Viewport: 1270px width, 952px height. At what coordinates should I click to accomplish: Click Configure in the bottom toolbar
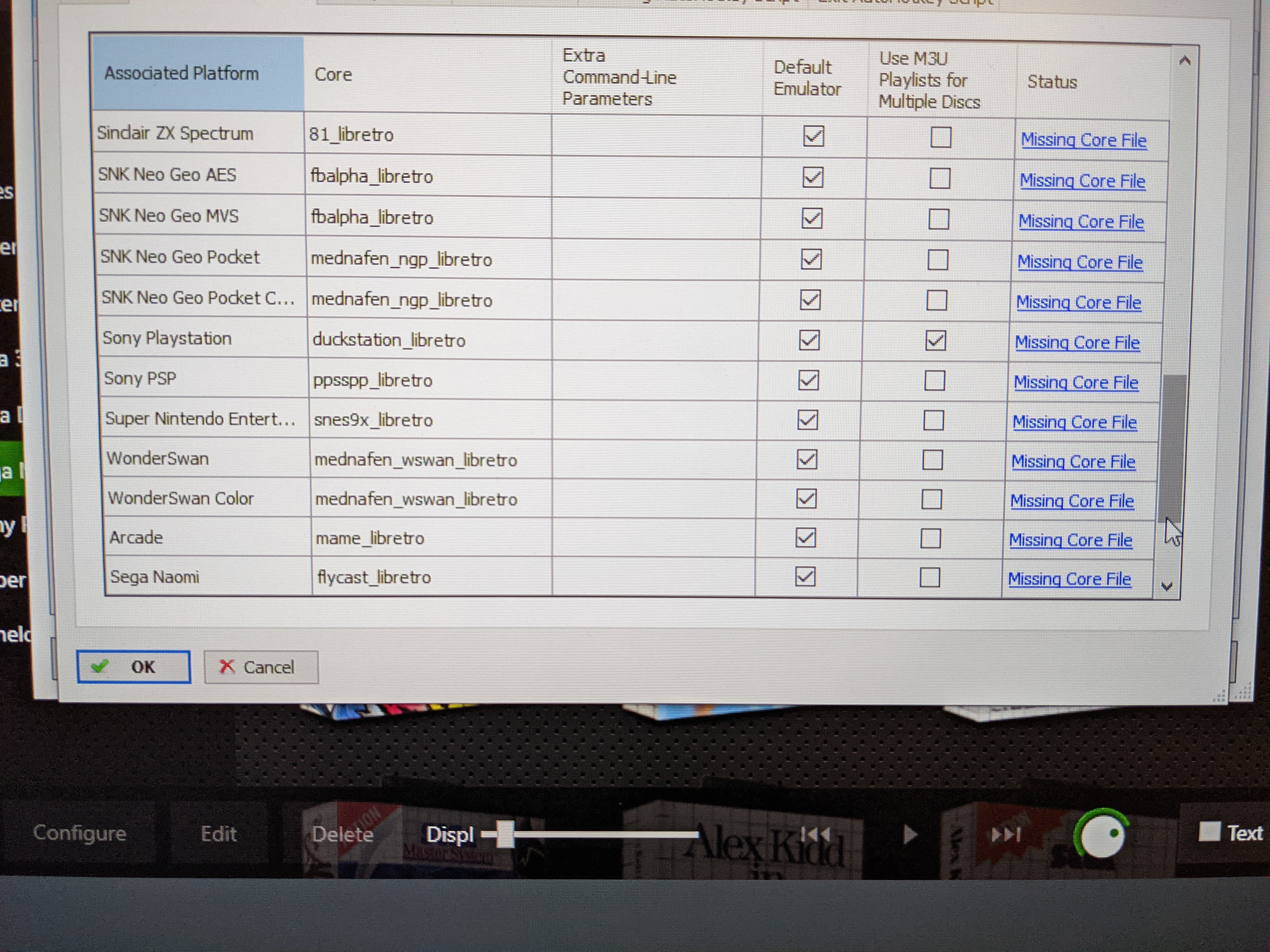click(x=80, y=833)
